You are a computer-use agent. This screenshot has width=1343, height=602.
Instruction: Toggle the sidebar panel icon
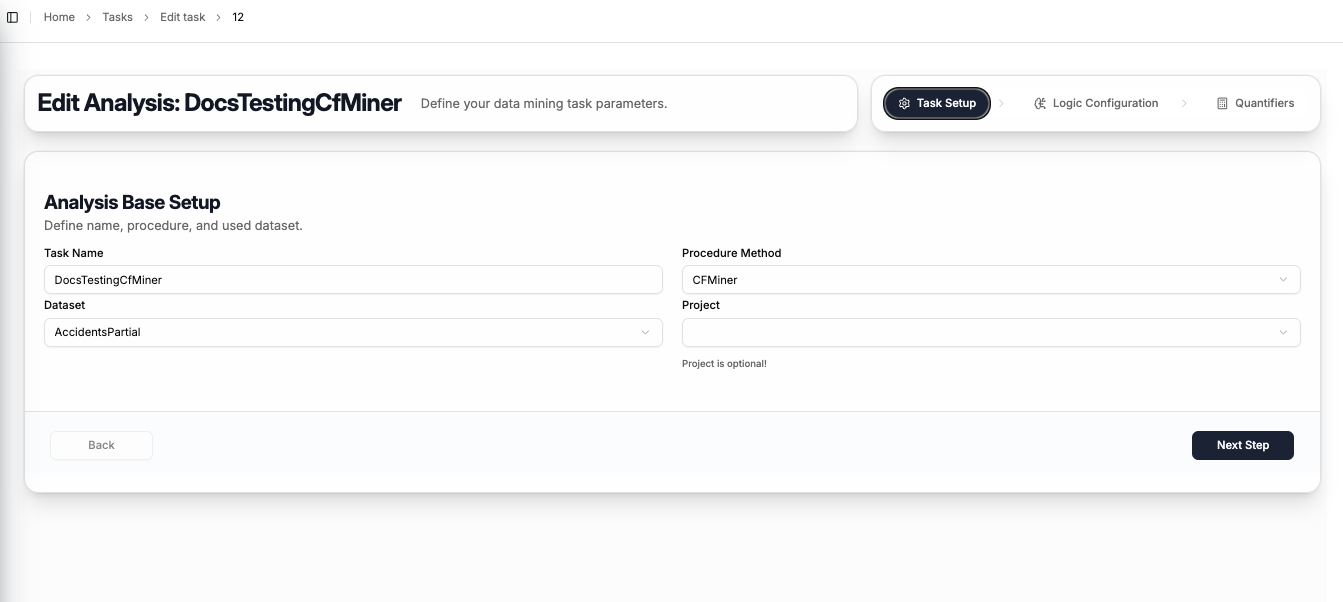[12, 16]
